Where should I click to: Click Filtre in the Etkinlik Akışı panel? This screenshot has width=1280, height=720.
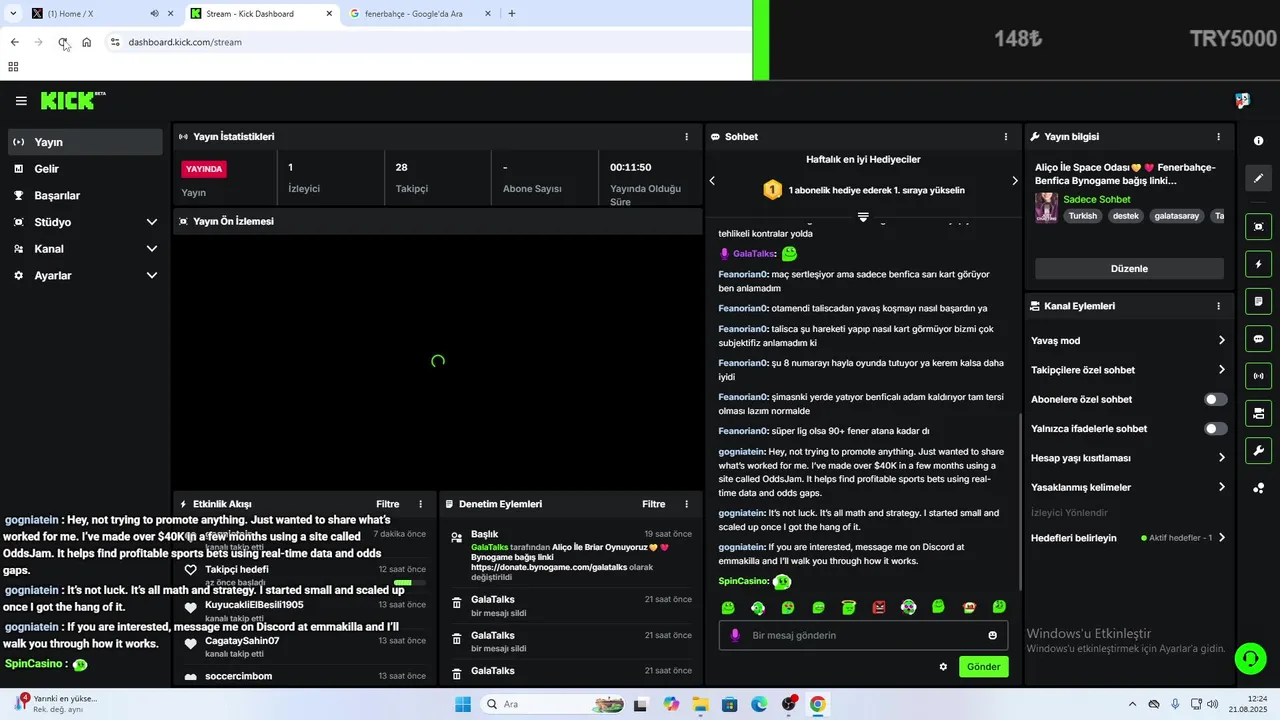[387, 504]
